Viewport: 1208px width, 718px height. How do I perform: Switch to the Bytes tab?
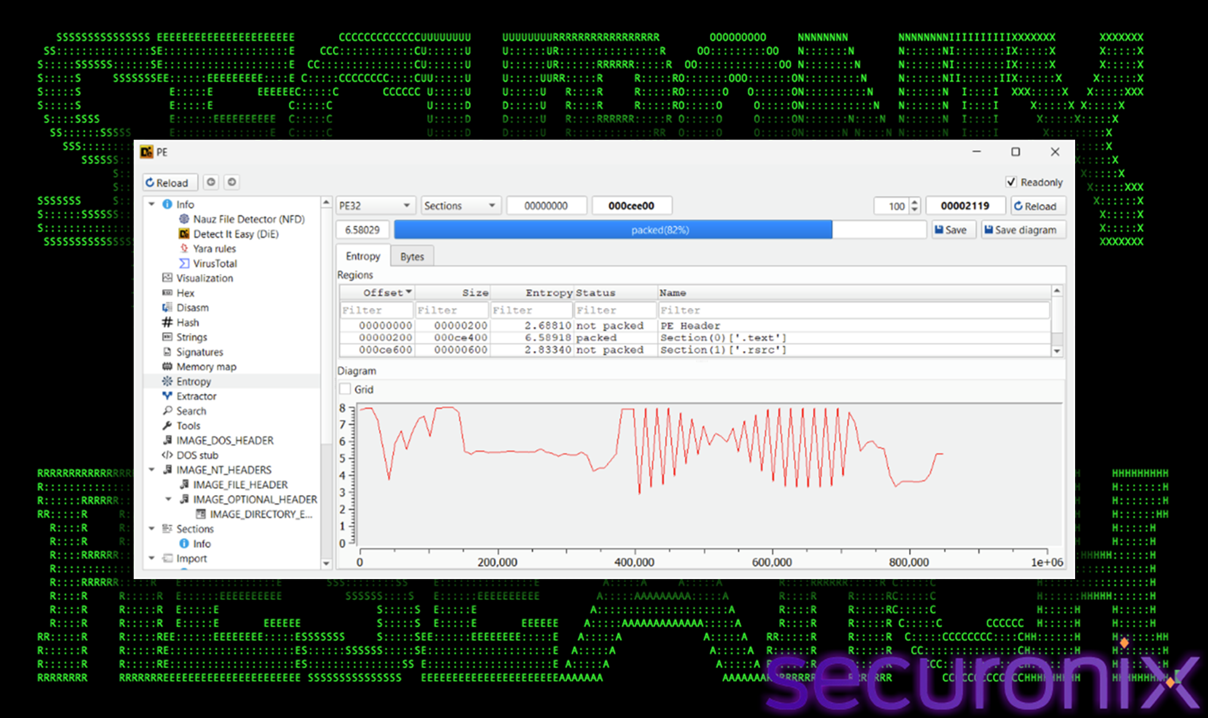[412, 257]
